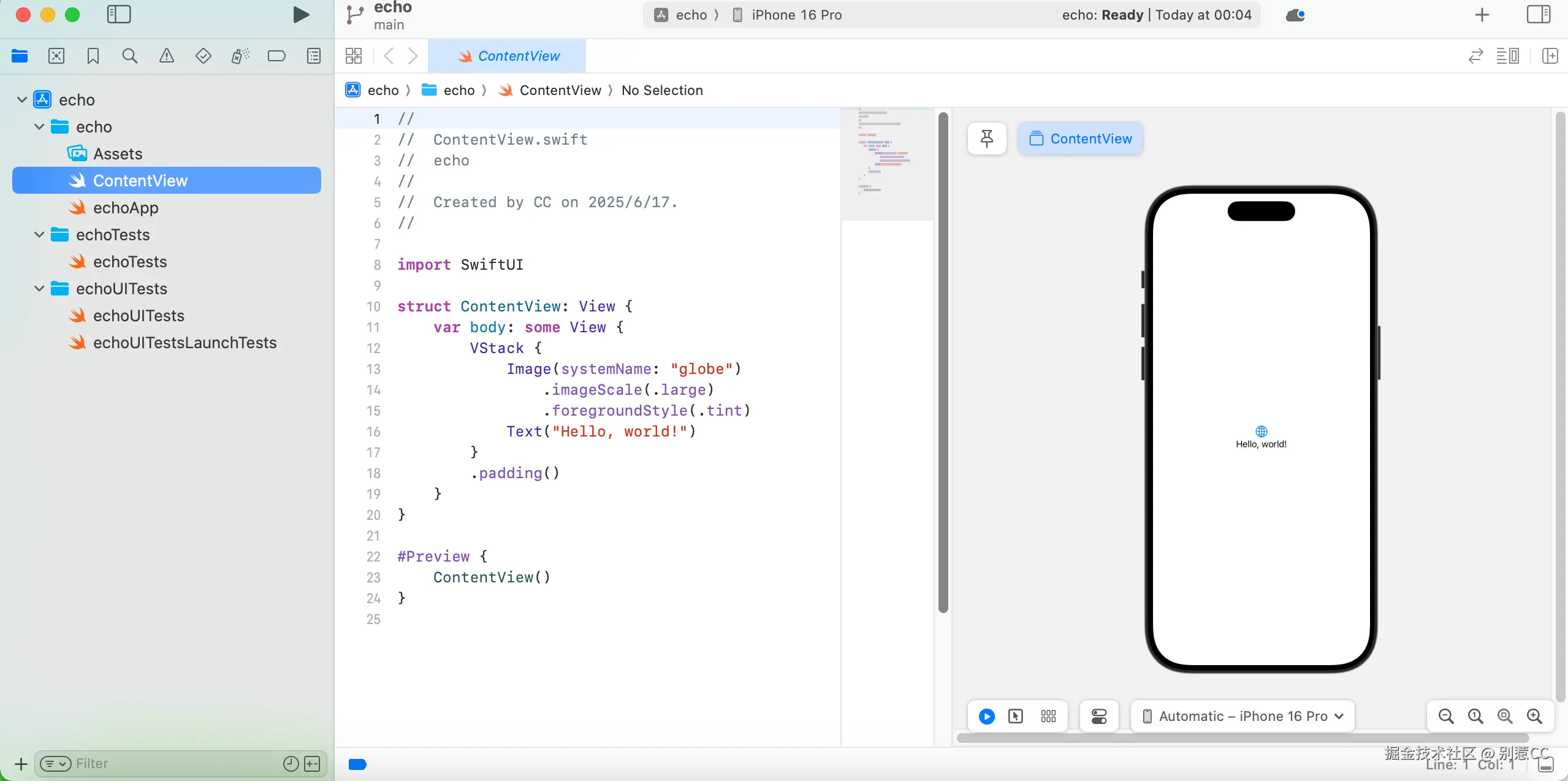This screenshot has height=781, width=1568.
Task: Collapse the echoUITests folder
Action: coord(39,288)
